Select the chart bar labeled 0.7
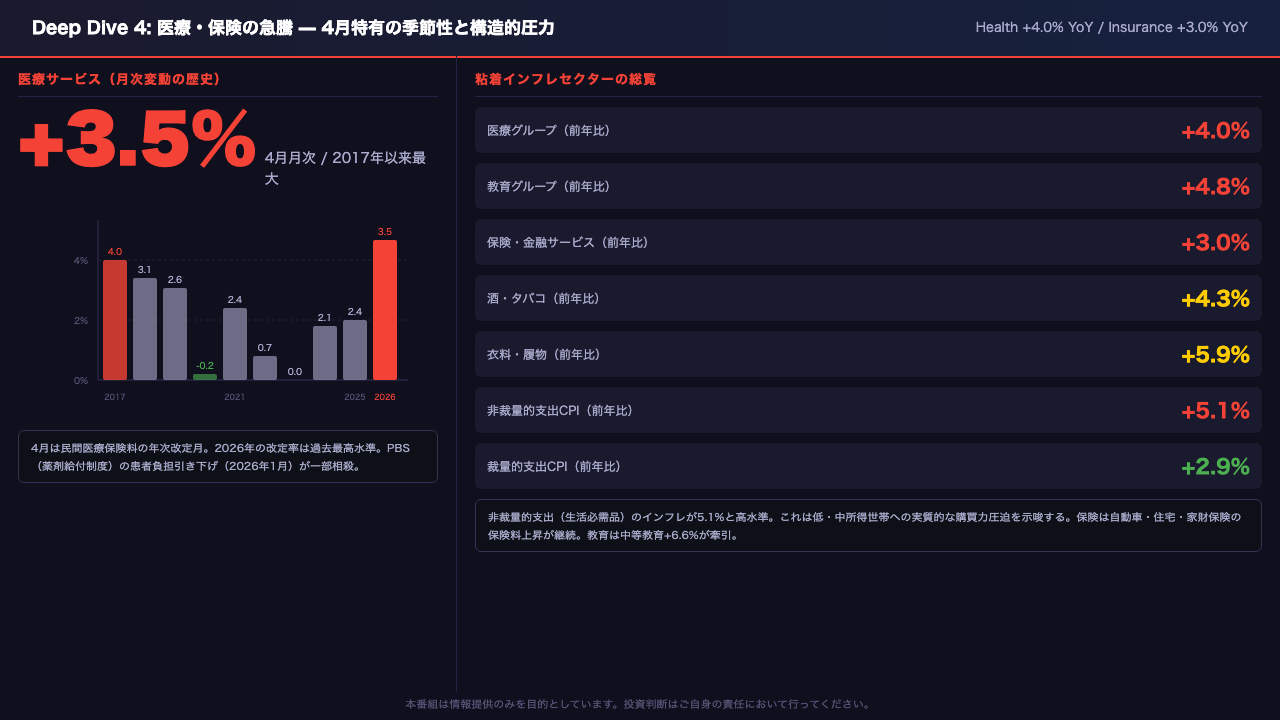 click(x=265, y=368)
